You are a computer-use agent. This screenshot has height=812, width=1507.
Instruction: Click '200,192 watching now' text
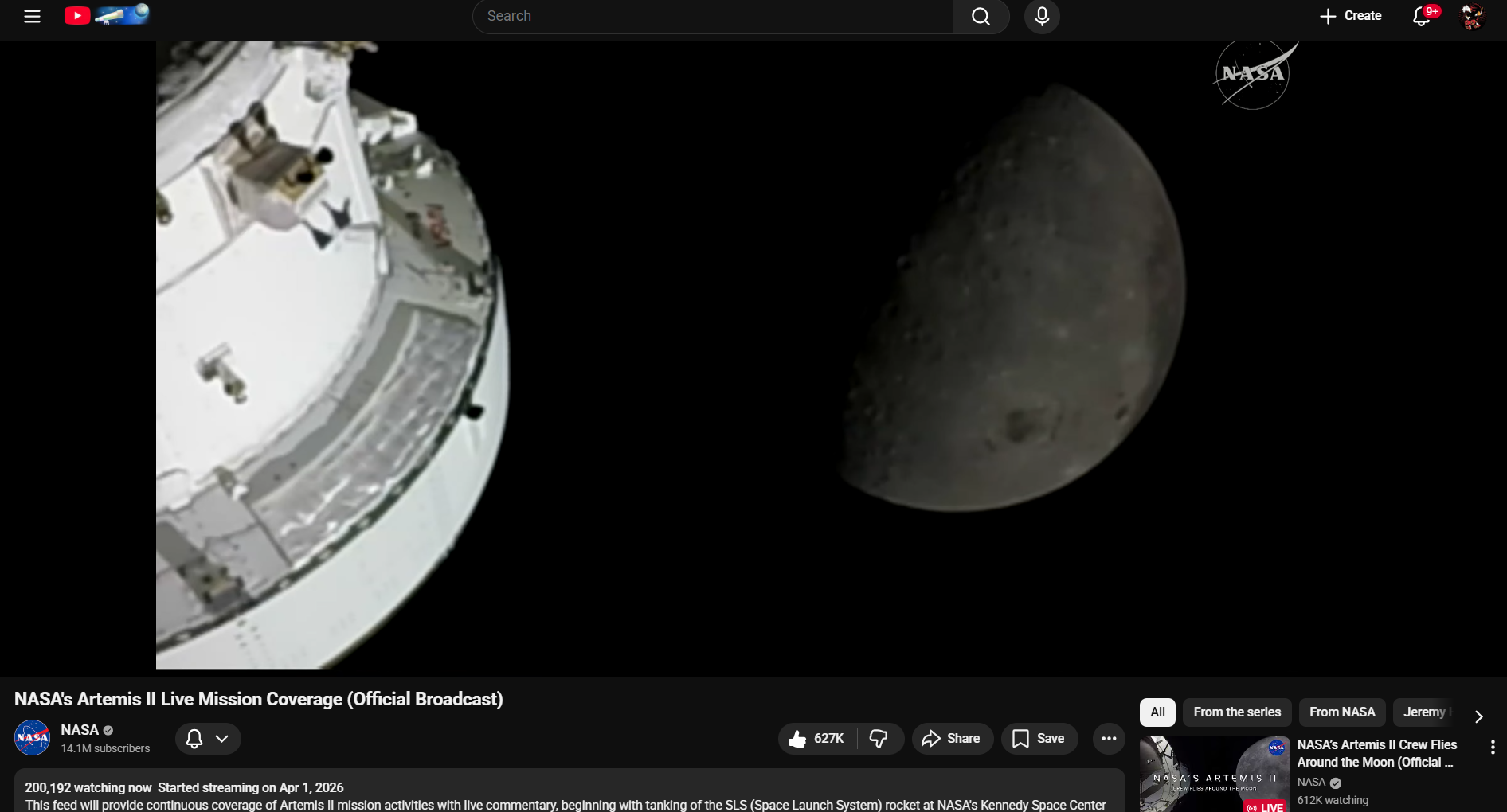88,787
